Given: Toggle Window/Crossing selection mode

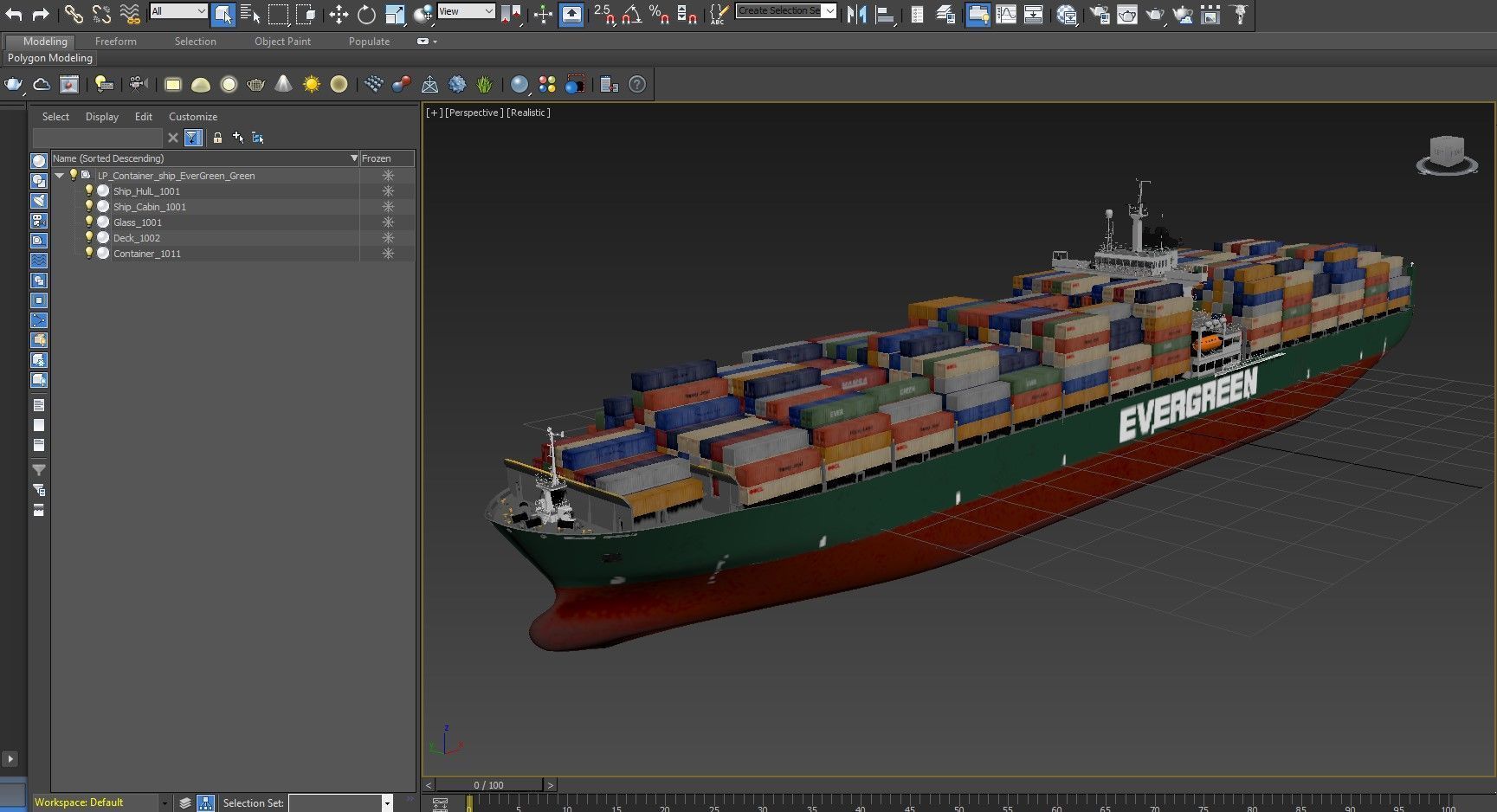Looking at the screenshot, I should tap(306, 14).
